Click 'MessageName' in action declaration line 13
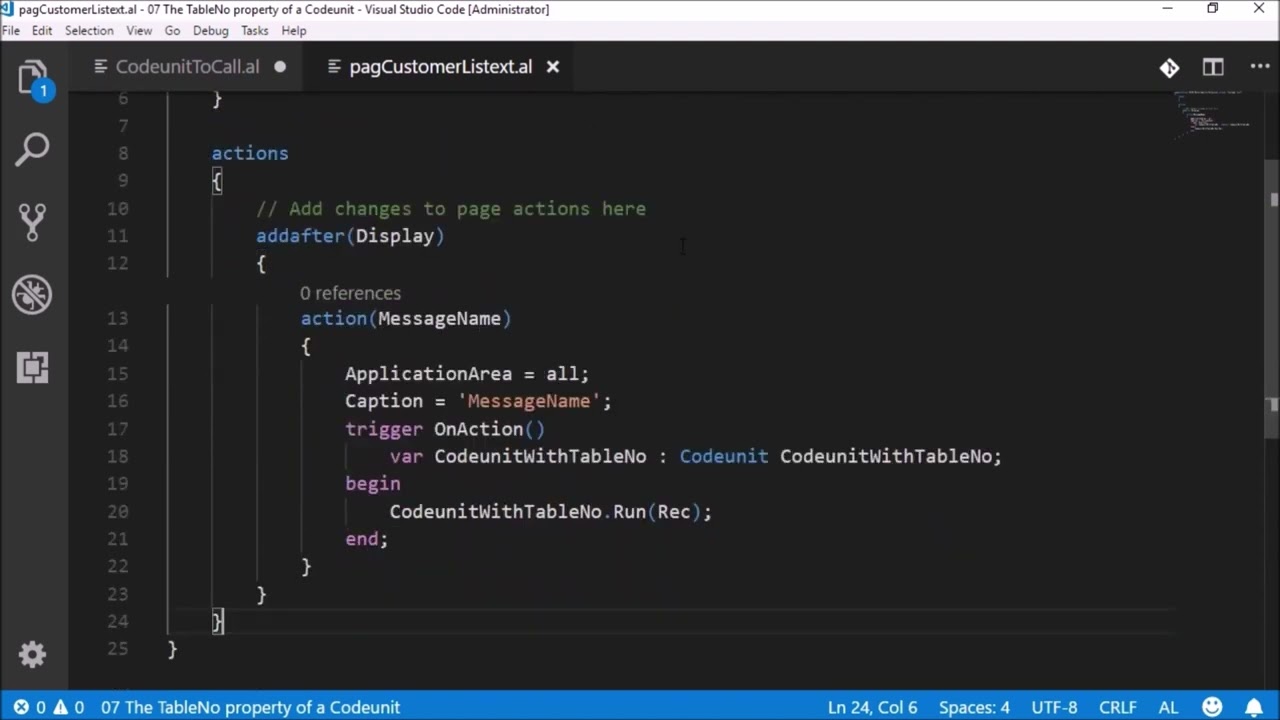Screen dimensions: 1280x720 pyautogui.click(x=439, y=318)
